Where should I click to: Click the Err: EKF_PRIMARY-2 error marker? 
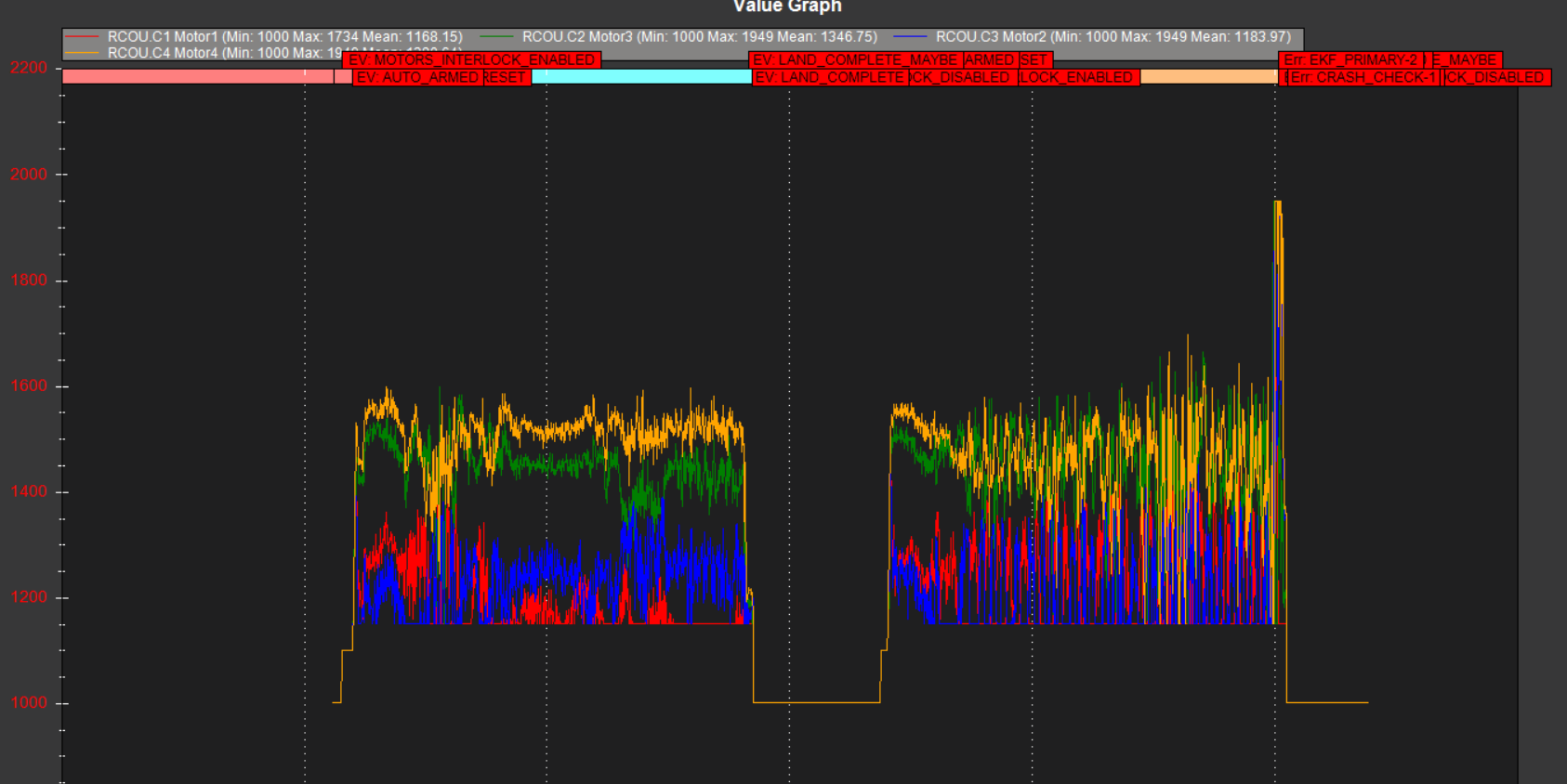1350,59
